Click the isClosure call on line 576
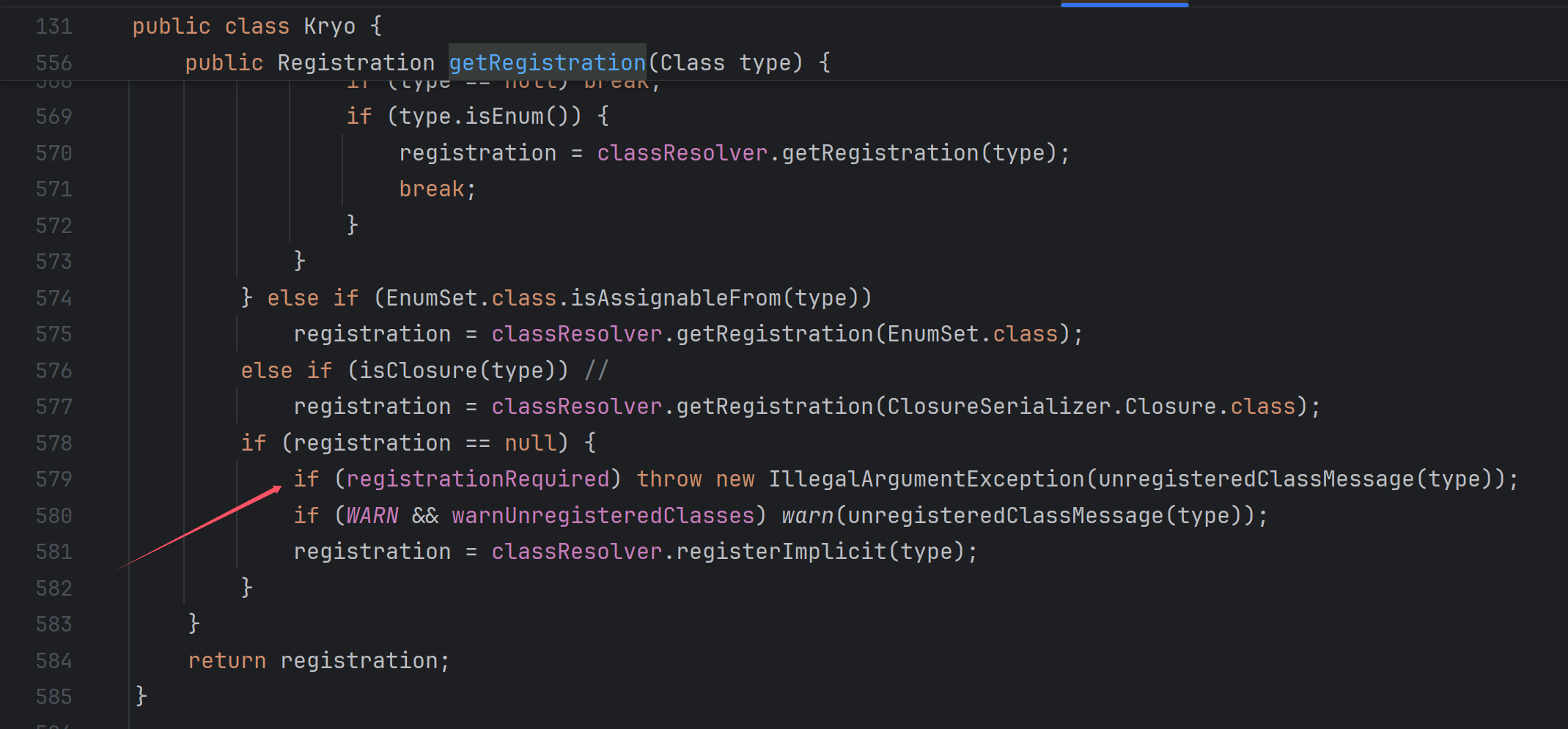 (x=419, y=371)
